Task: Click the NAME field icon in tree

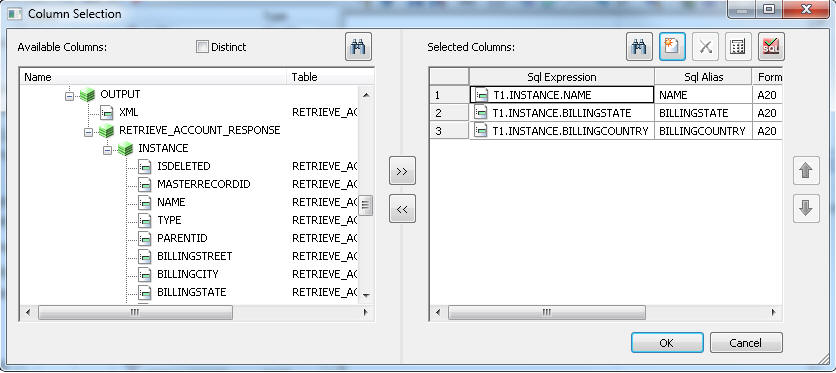Action: pyautogui.click(x=144, y=202)
